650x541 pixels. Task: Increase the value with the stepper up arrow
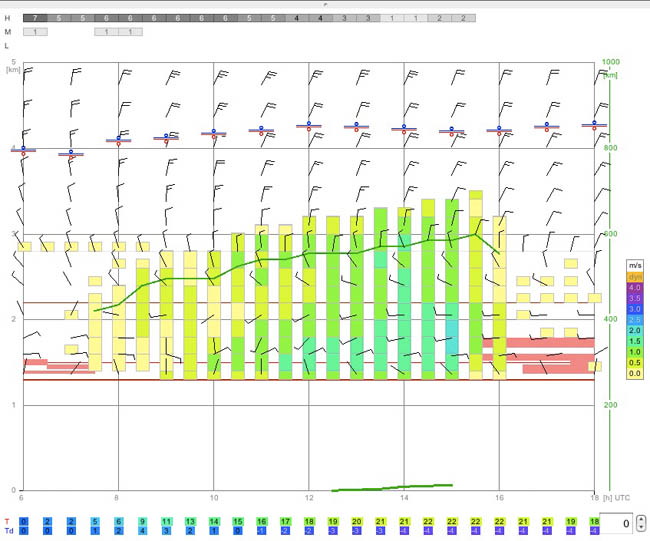click(641, 519)
